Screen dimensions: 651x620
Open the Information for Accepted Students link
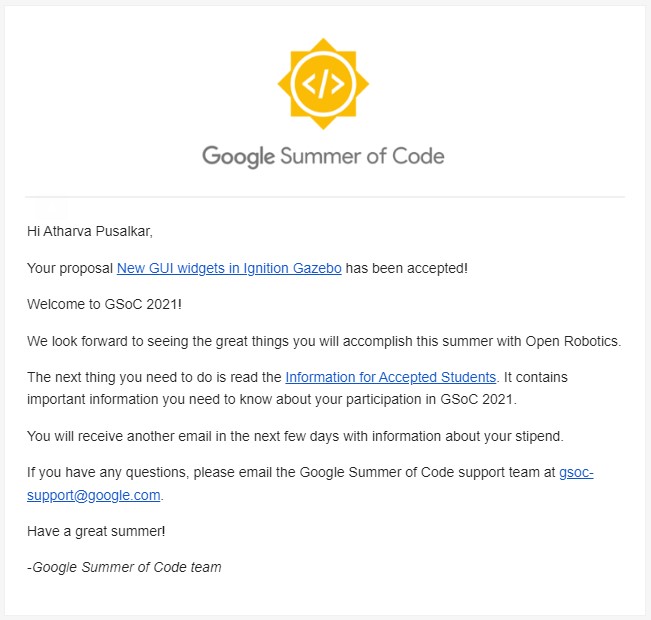point(391,377)
